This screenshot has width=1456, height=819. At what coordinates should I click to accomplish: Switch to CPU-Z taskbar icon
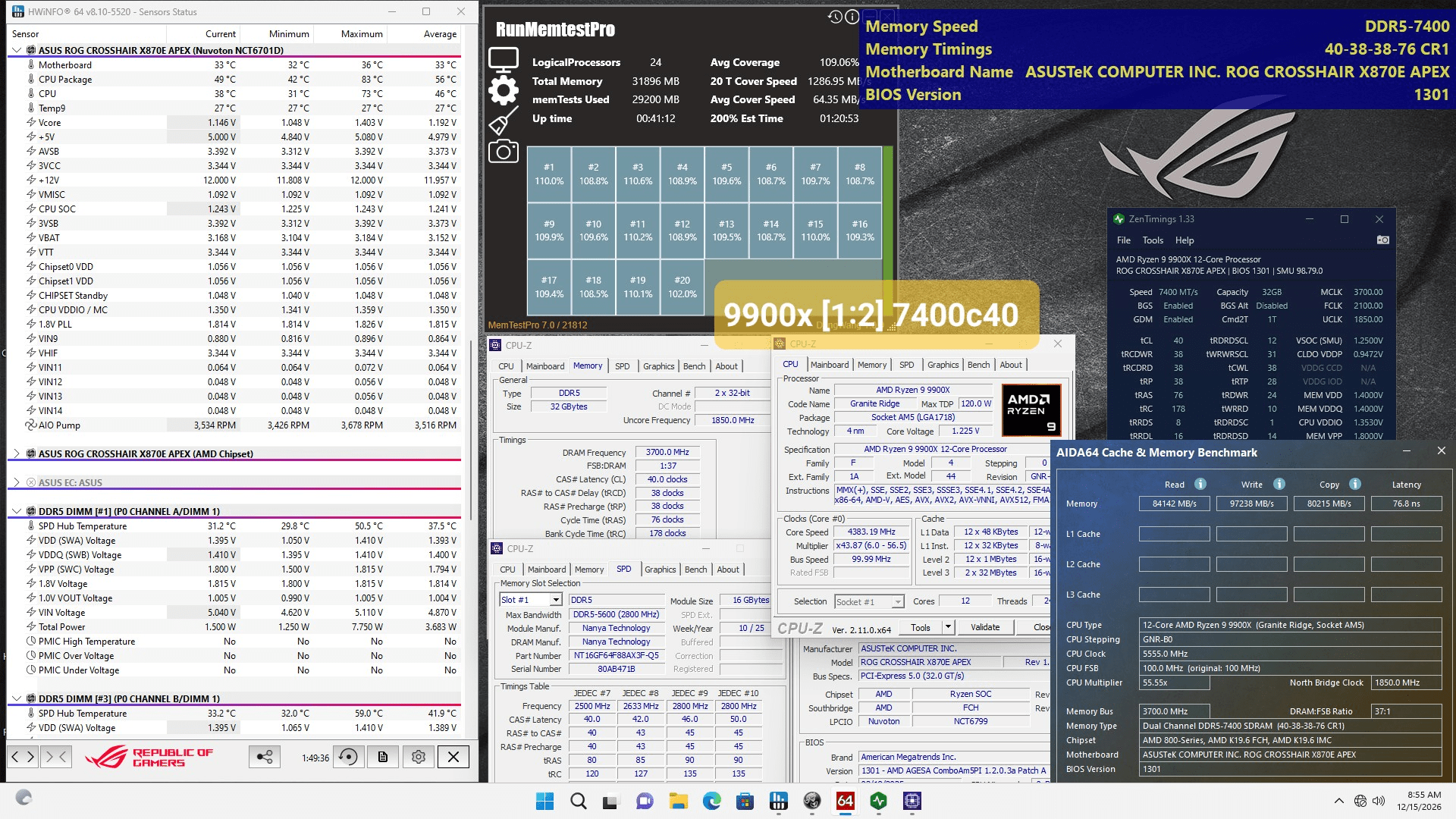[x=912, y=801]
